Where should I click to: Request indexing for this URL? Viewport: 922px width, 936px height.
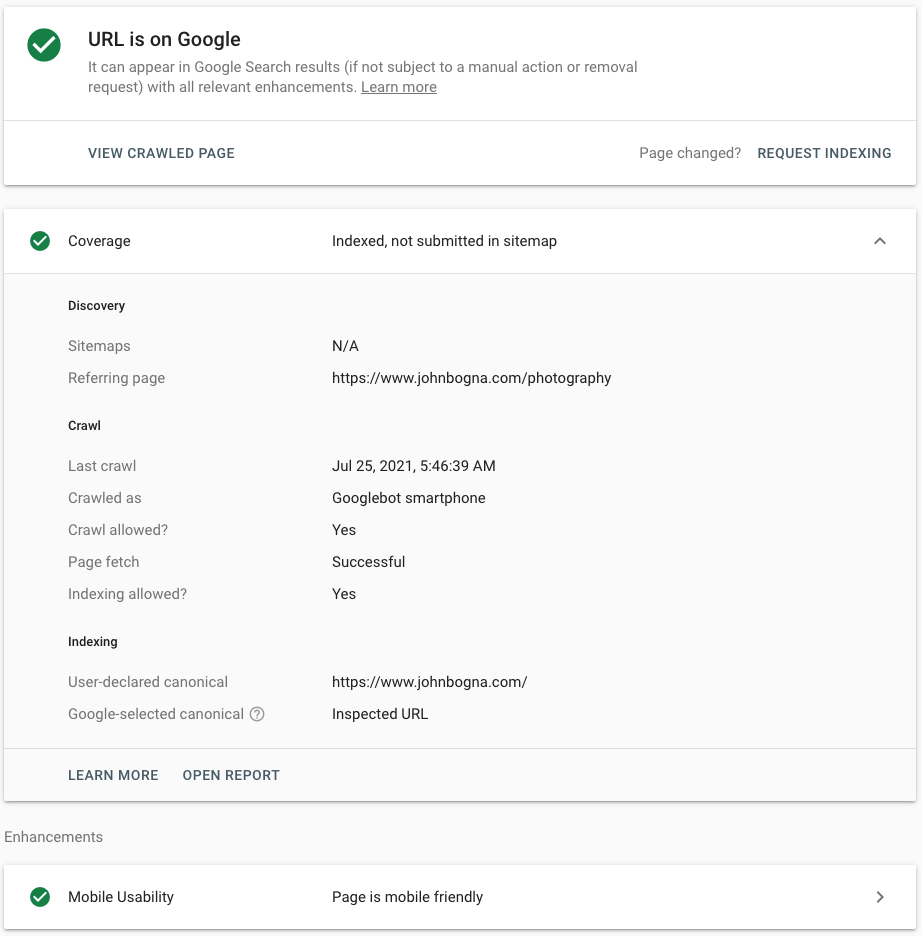(824, 153)
